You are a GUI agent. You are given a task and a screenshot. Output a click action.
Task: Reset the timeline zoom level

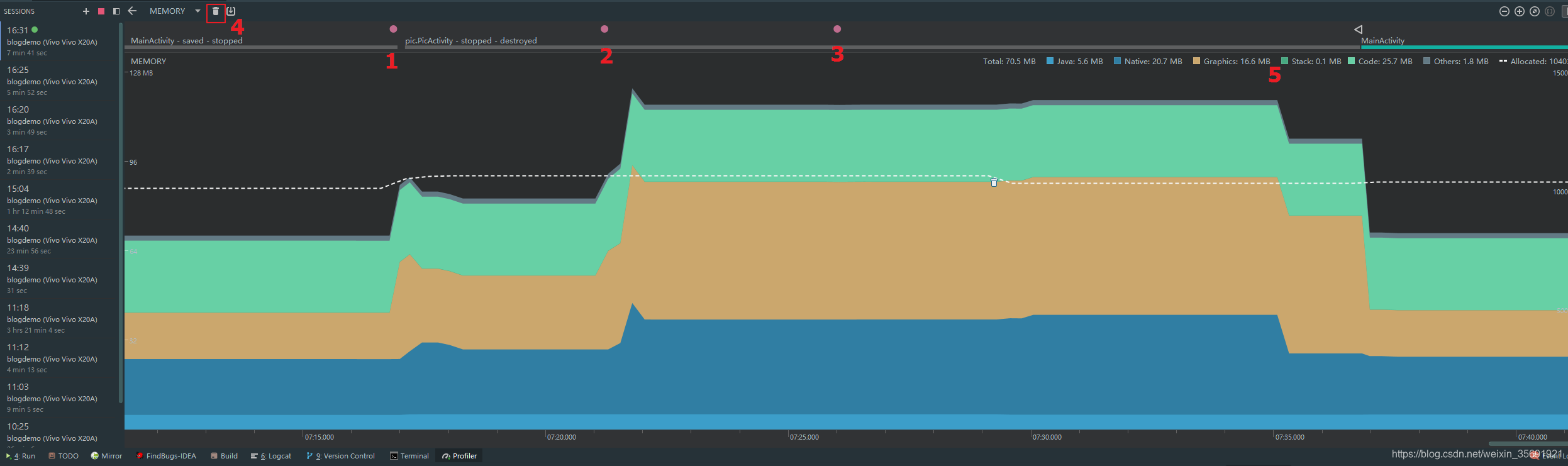point(1535,11)
